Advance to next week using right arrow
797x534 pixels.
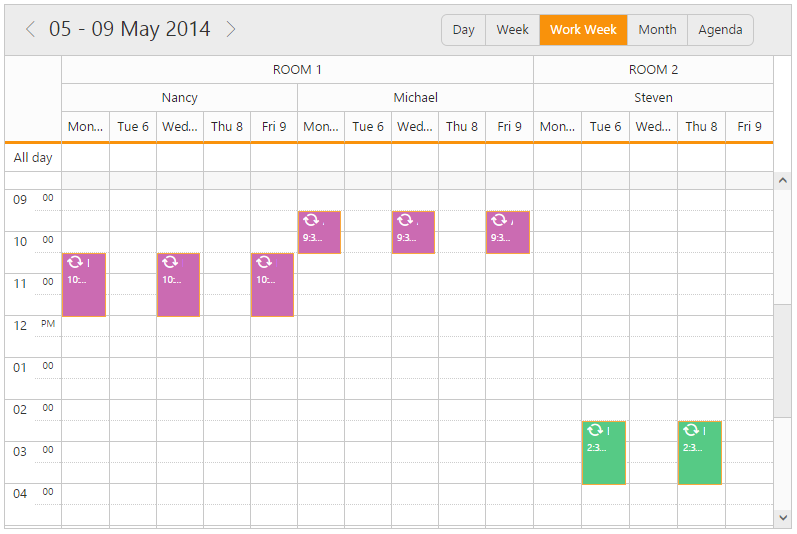(231, 30)
